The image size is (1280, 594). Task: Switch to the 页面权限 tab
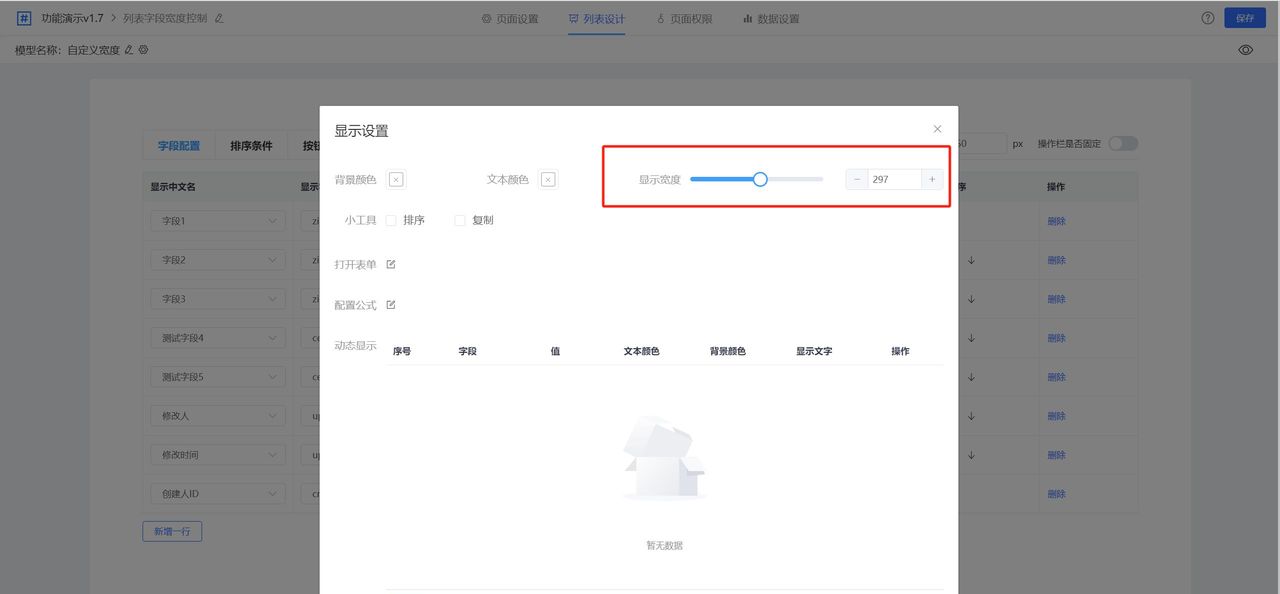pos(684,17)
